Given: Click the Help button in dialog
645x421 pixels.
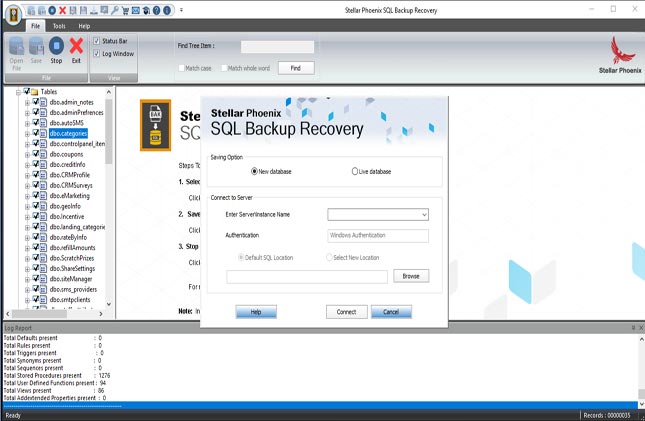Looking at the screenshot, I should pyautogui.click(x=256, y=312).
